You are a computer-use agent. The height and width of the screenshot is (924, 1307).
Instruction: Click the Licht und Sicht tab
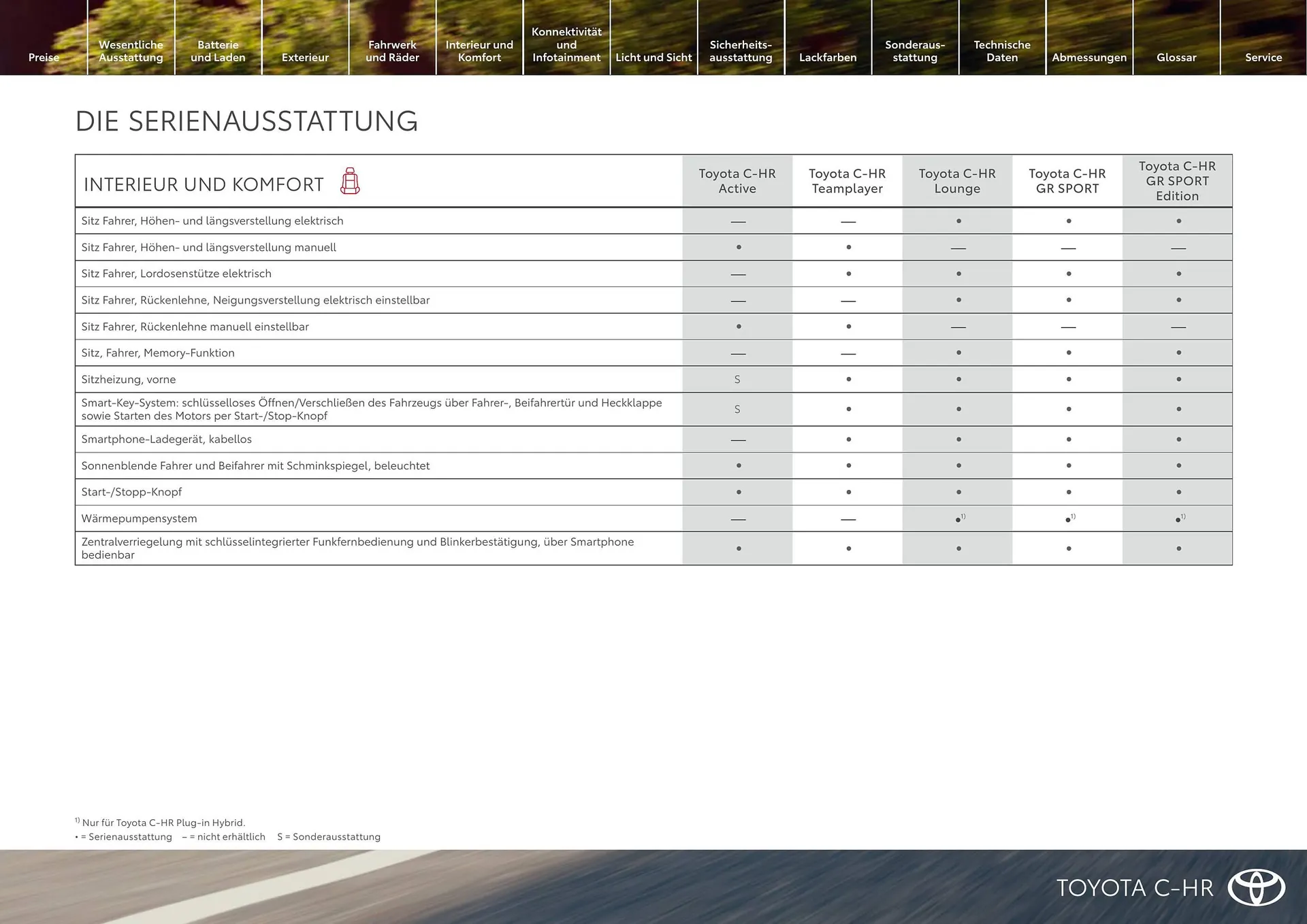click(x=653, y=57)
